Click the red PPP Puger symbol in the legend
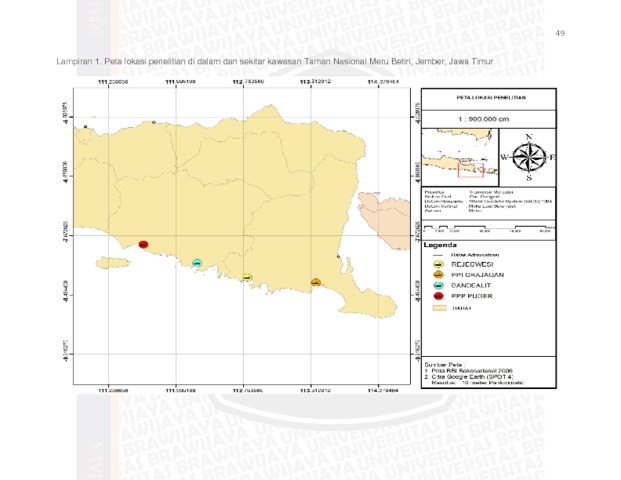The height and width of the screenshot is (480, 621). [x=438, y=296]
